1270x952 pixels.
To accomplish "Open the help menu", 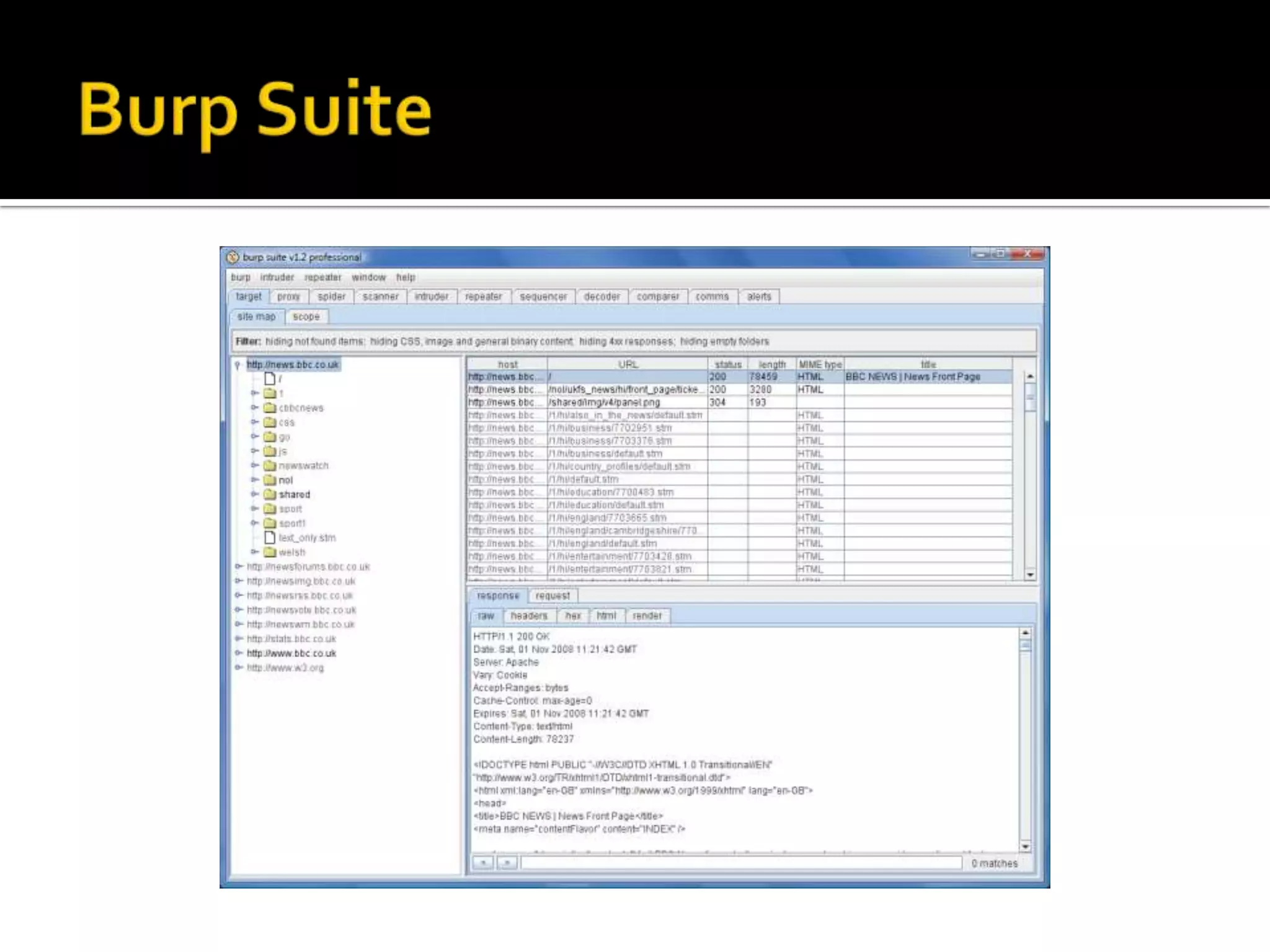I will click(x=406, y=278).
